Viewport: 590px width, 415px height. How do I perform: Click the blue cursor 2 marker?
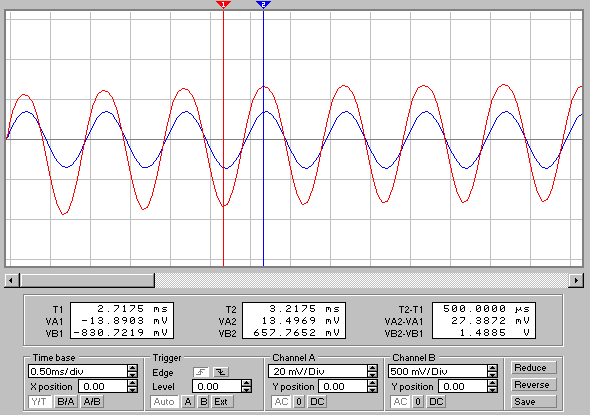pos(263,5)
